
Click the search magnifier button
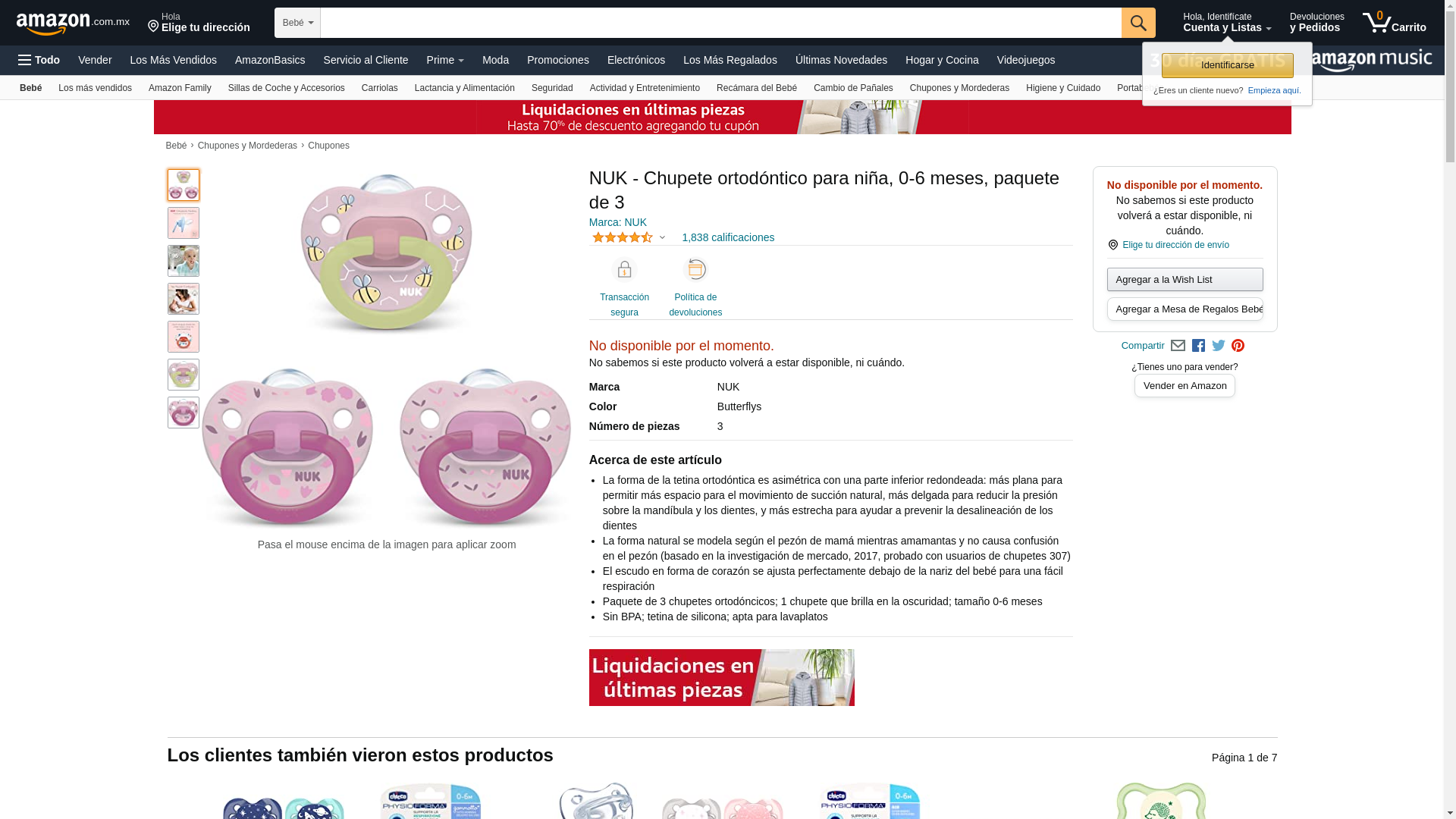pyautogui.click(x=1137, y=23)
